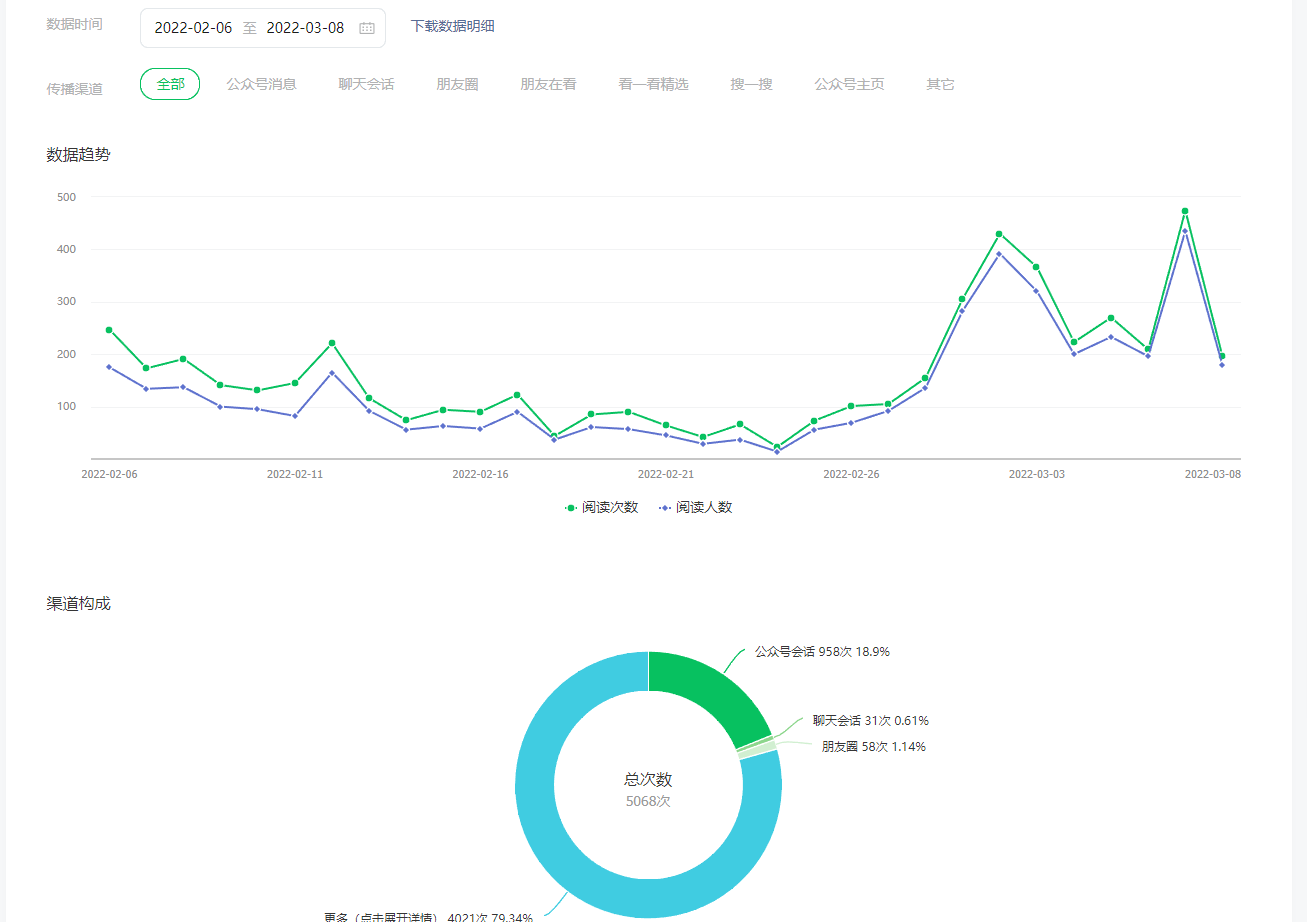
Task: Click the calendar icon in date range
Action: click(x=367, y=28)
